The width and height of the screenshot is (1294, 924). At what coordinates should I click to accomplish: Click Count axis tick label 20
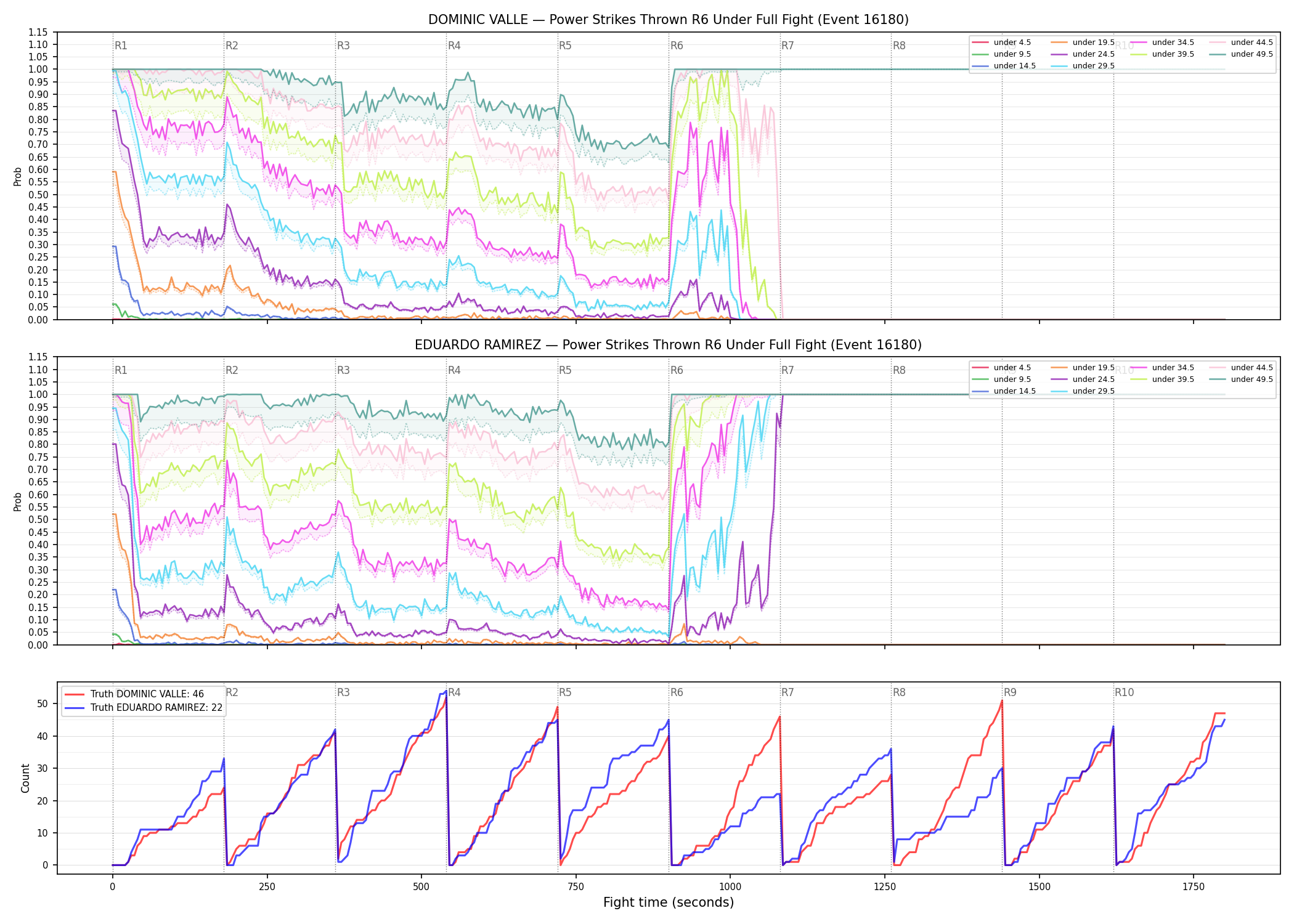pyautogui.click(x=43, y=801)
